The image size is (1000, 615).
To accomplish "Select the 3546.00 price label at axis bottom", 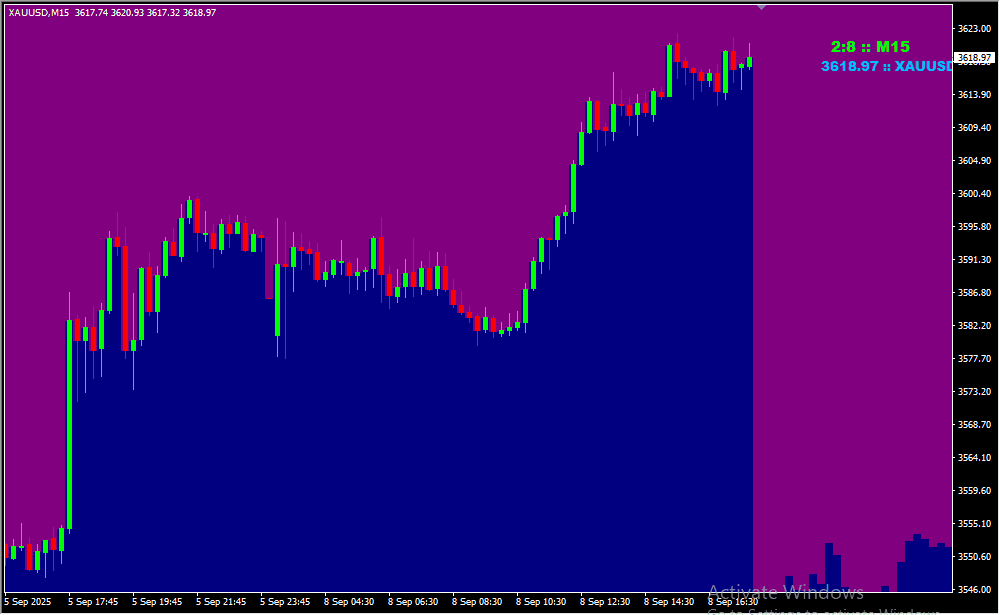I will (x=973, y=590).
